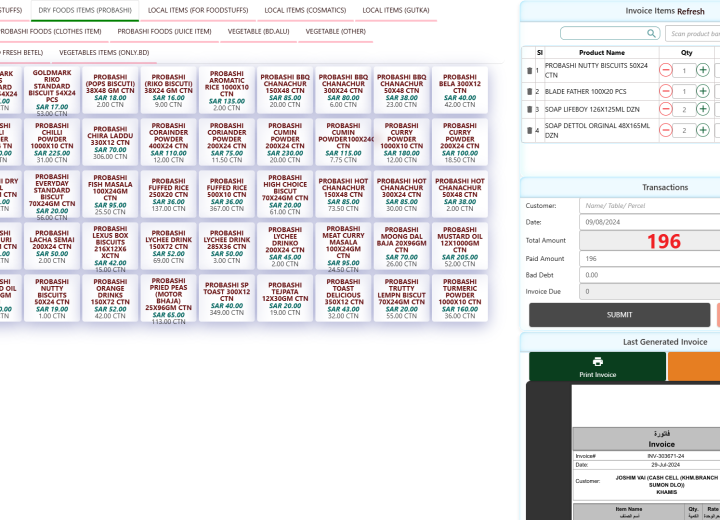This screenshot has height=520, width=720.
Task: Click Refresh next to Invoice Items
Action: point(691,11)
